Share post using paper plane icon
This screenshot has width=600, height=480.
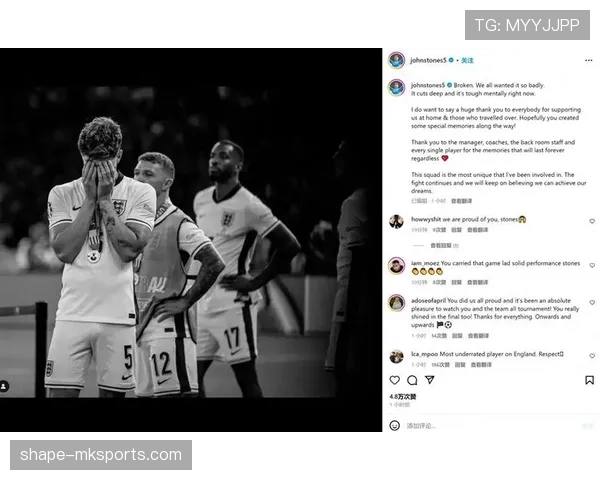coord(430,380)
